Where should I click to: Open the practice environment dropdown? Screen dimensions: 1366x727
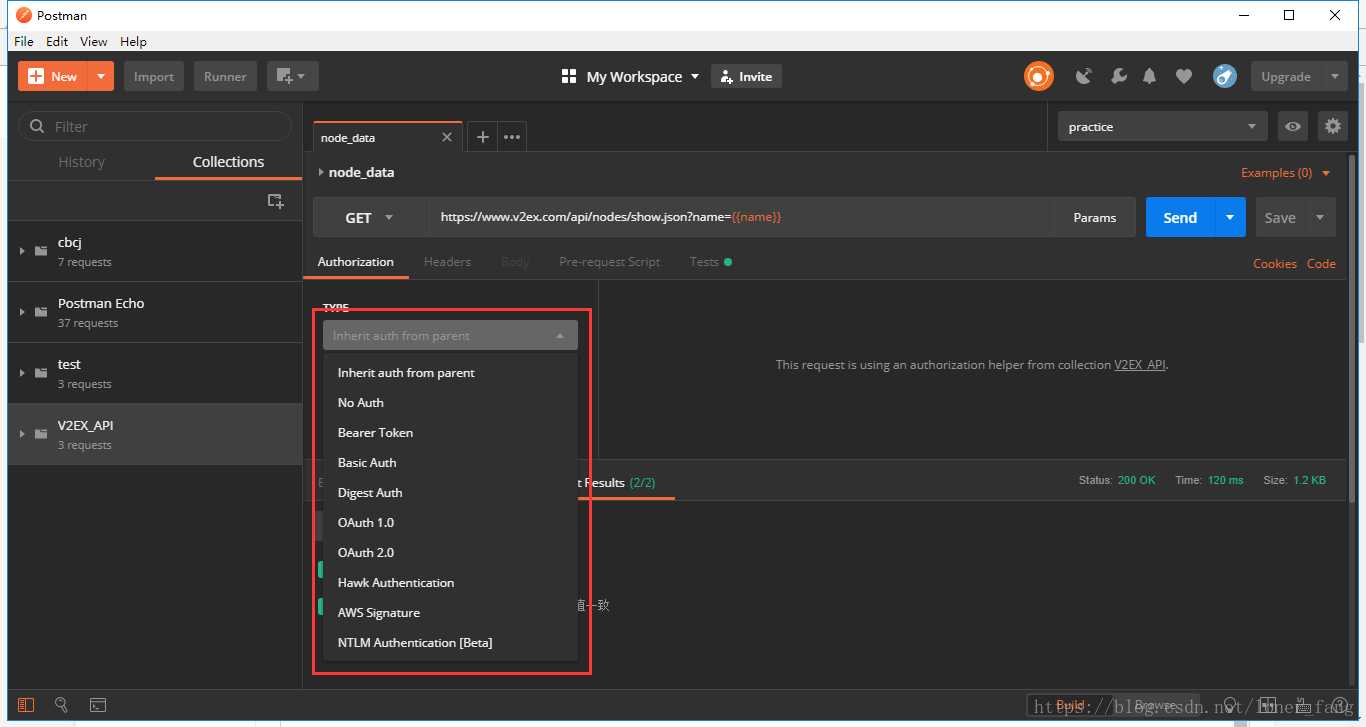click(x=1163, y=126)
